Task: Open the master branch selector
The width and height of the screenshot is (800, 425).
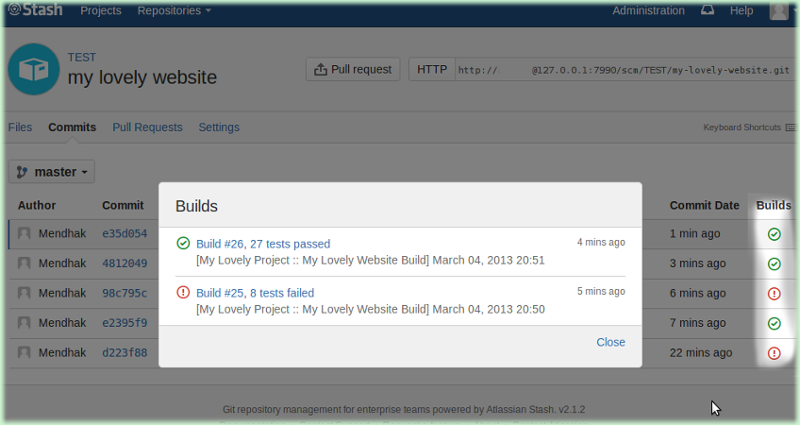Action: pyautogui.click(x=52, y=172)
